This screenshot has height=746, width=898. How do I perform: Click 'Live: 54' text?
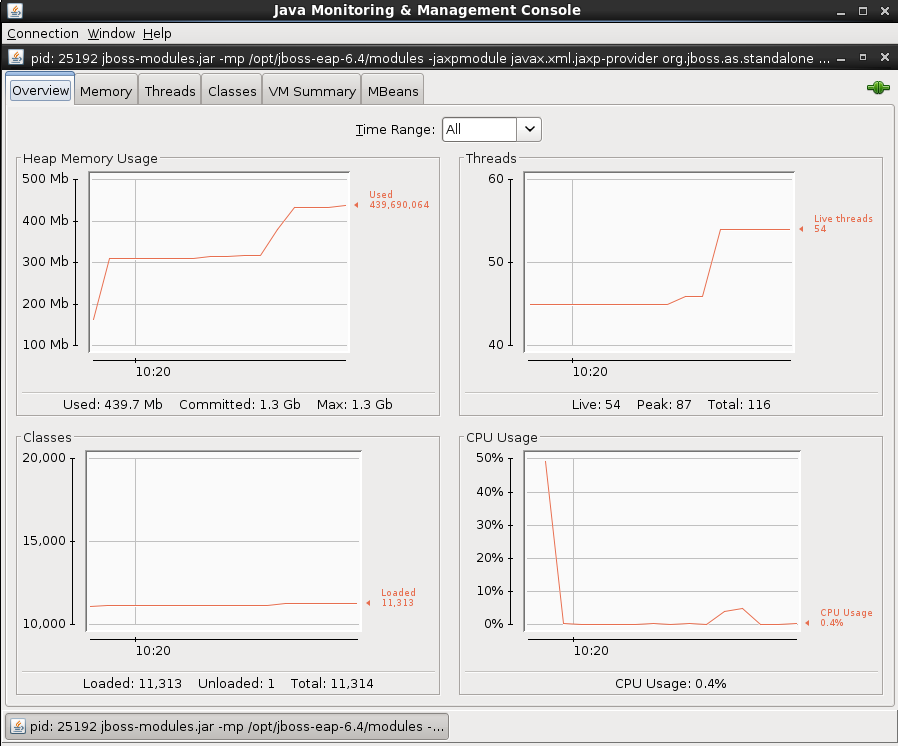[x=596, y=404]
